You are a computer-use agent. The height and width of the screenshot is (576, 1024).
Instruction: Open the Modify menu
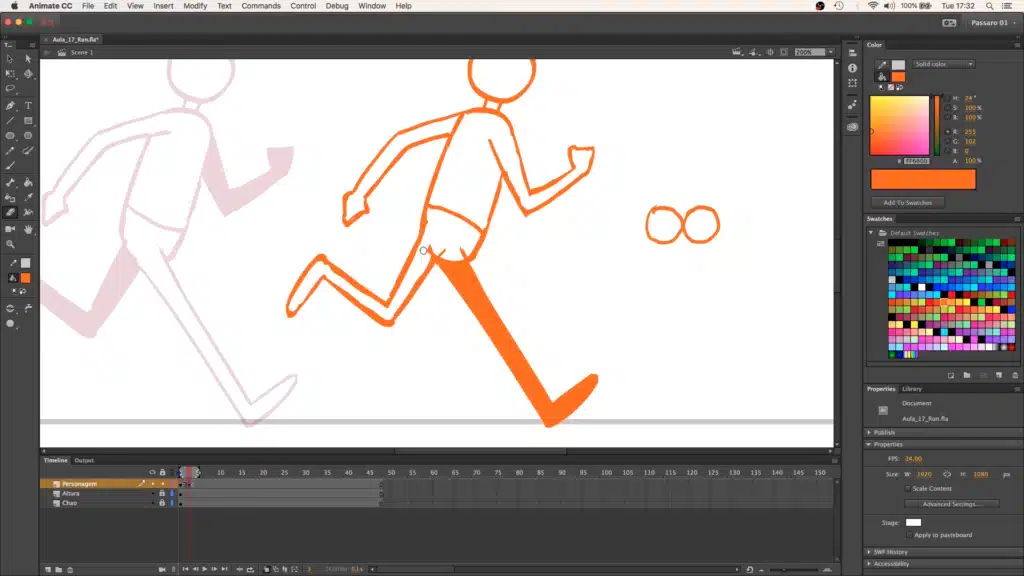[x=195, y=6]
